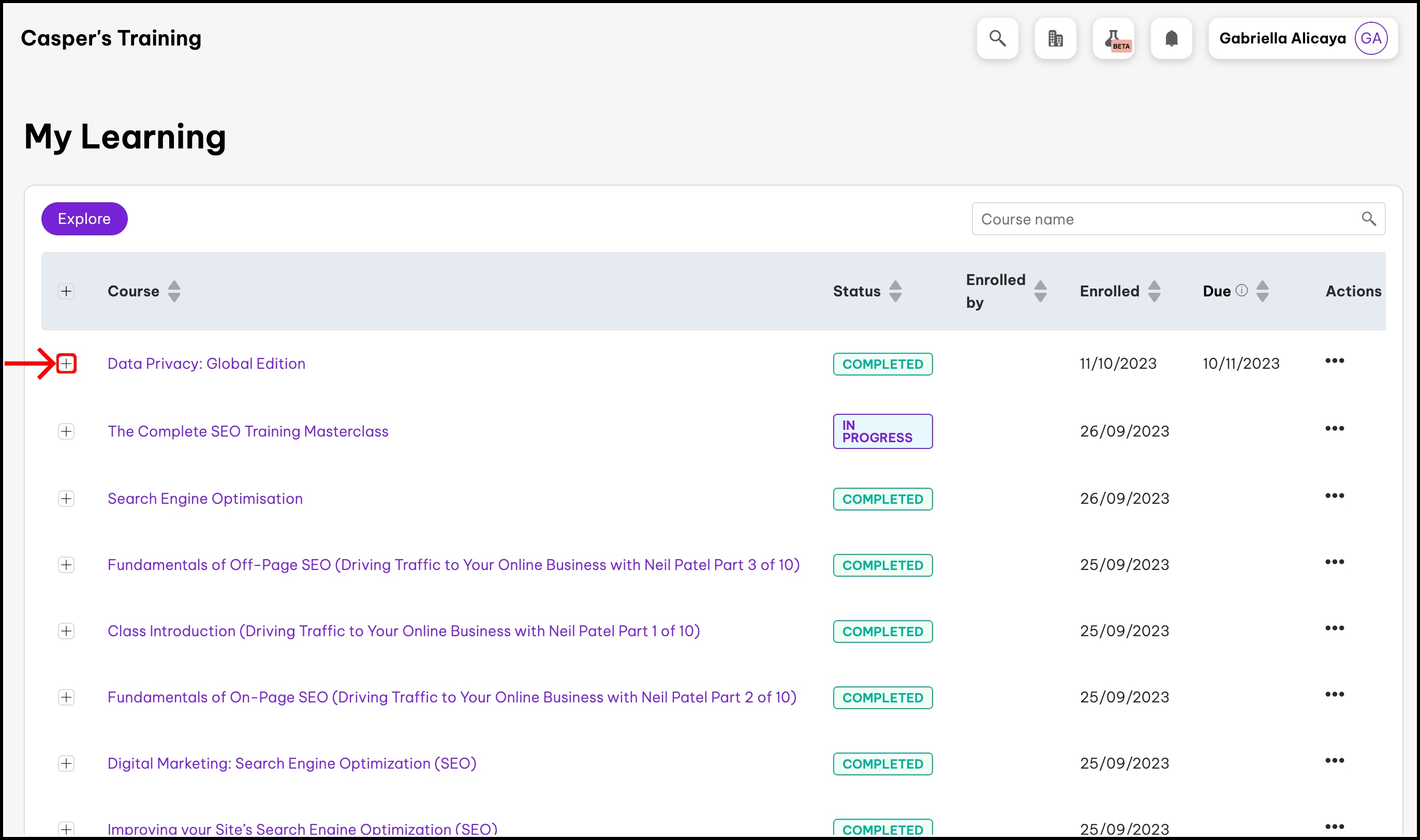
Task: Expand all rows with header plus box
Action: click(66, 291)
